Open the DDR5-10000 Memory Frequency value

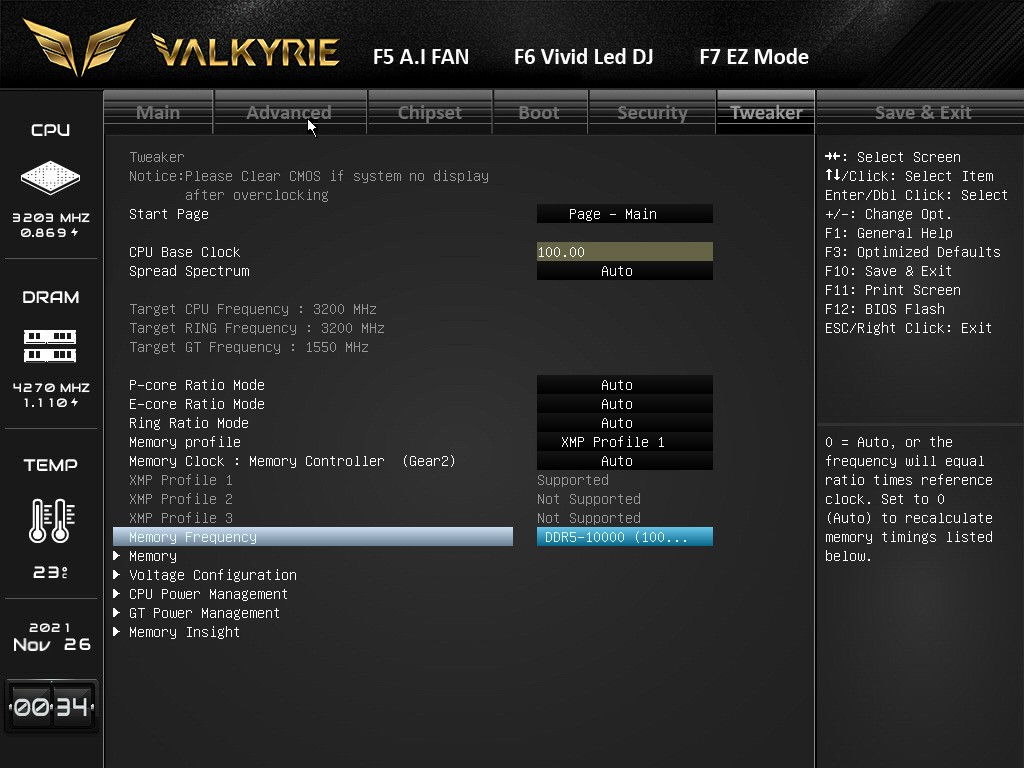(624, 537)
